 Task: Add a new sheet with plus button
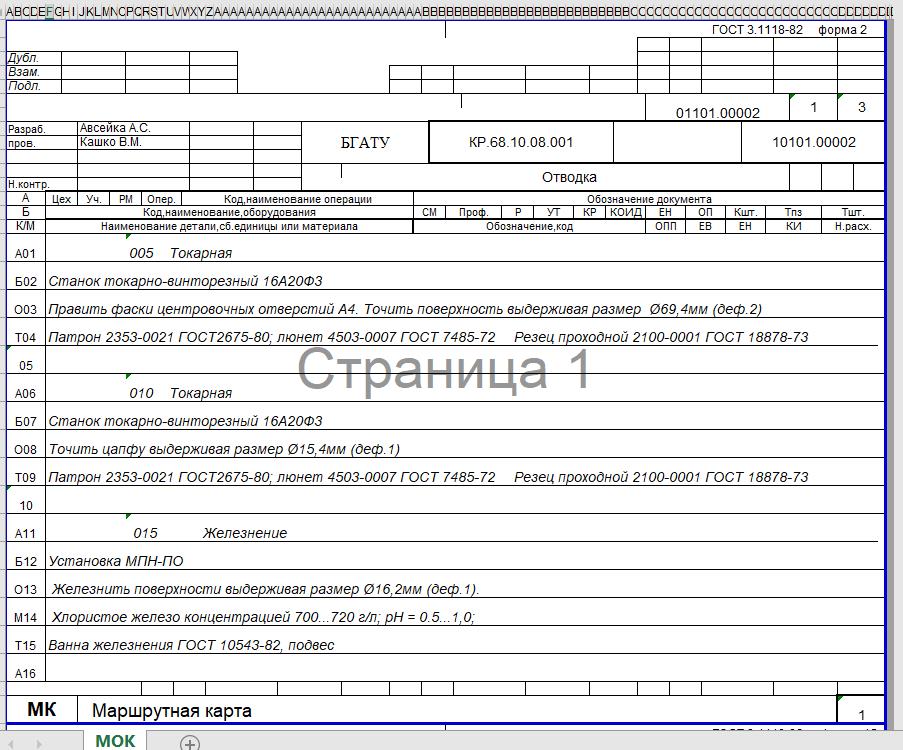pos(190,742)
